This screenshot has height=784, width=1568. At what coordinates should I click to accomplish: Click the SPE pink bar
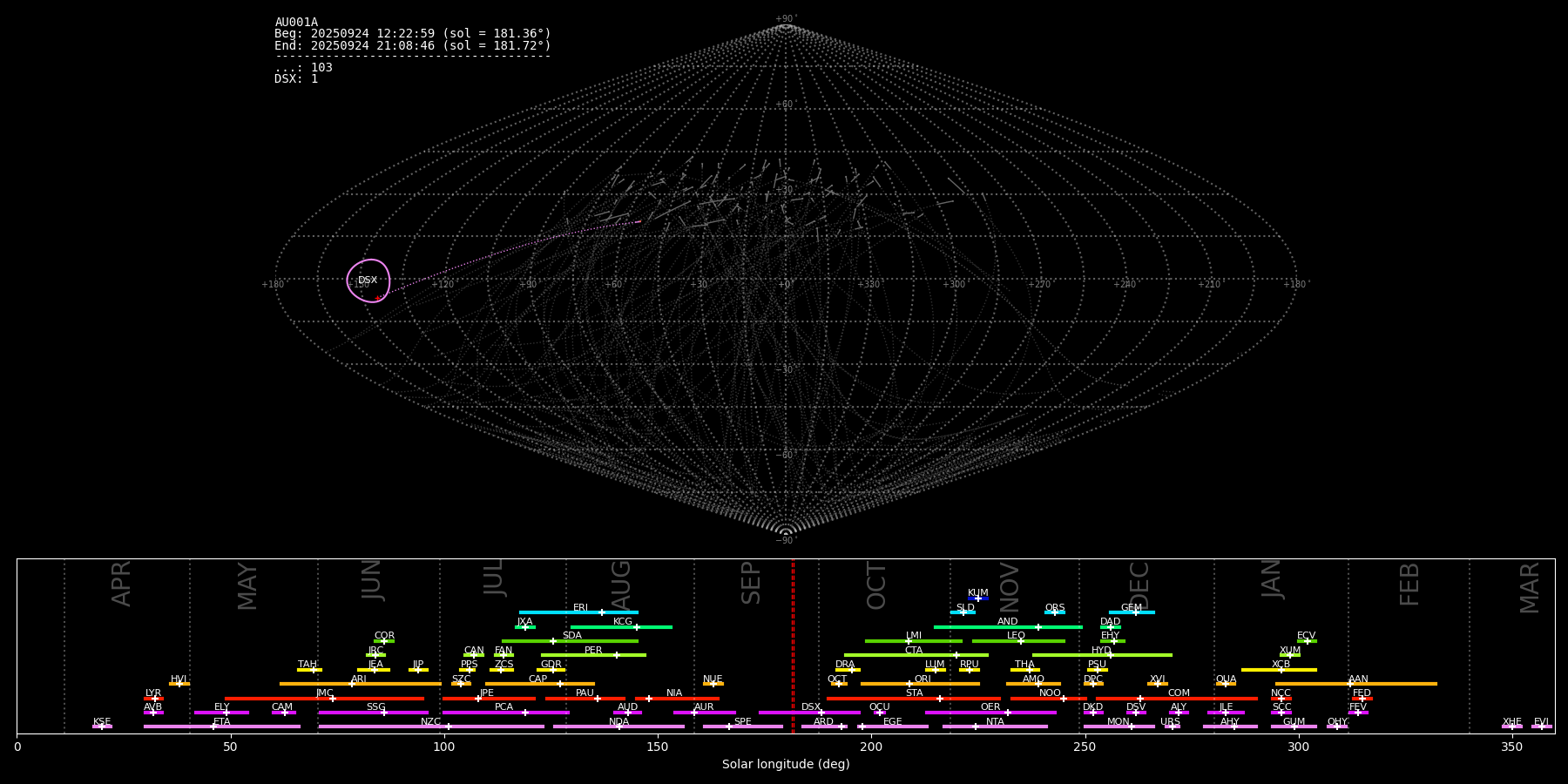coord(743,727)
